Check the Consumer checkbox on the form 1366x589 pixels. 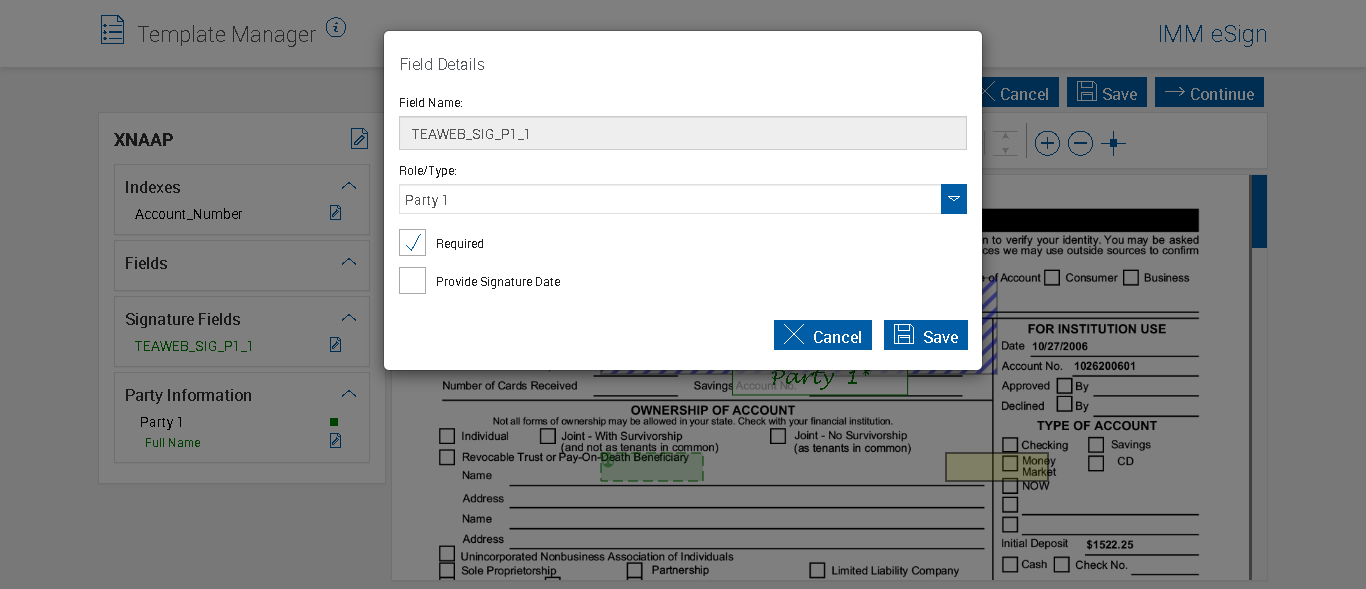click(x=1052, y=278)
